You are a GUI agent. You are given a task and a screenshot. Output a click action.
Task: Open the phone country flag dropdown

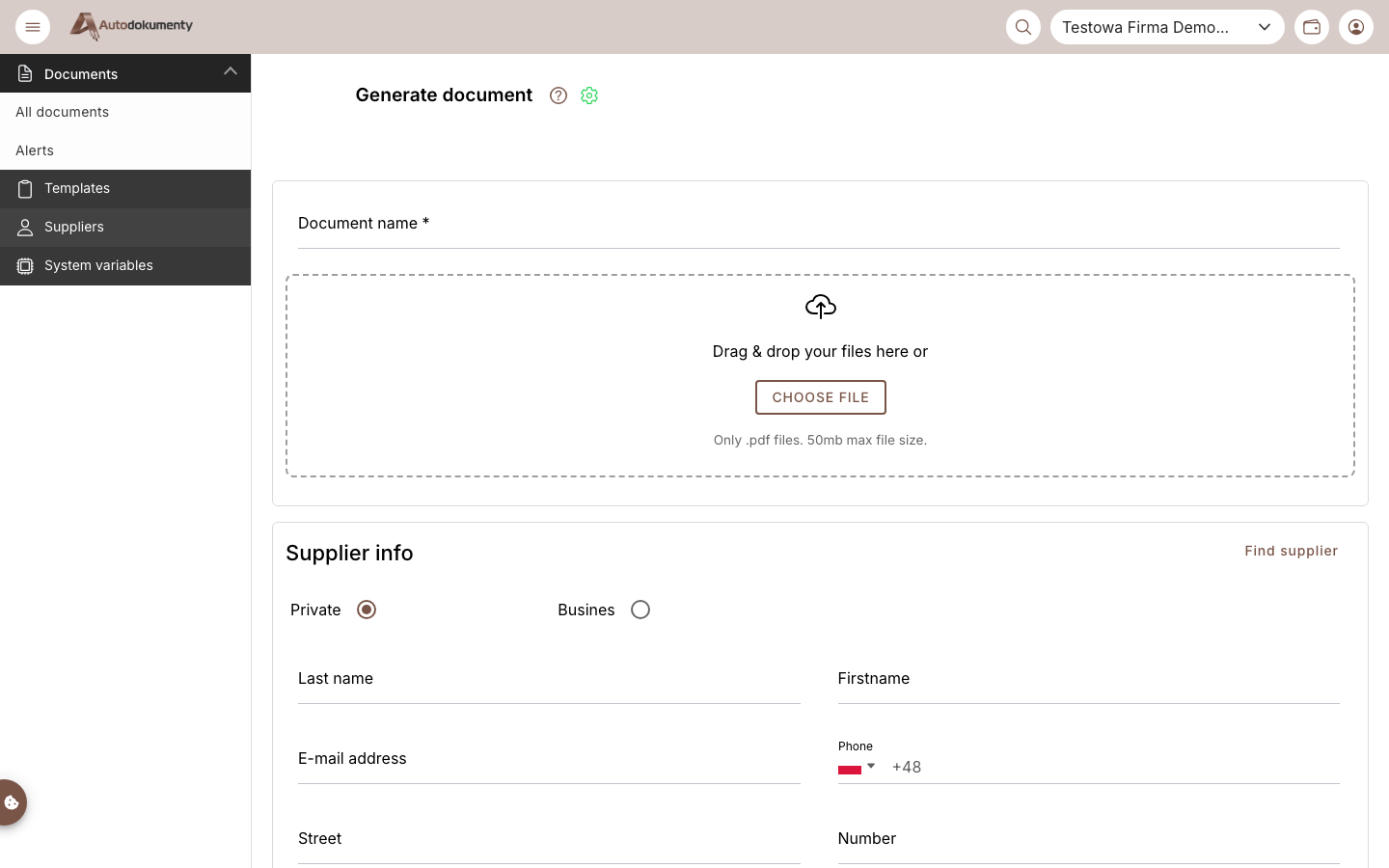[x=857, y=768]
